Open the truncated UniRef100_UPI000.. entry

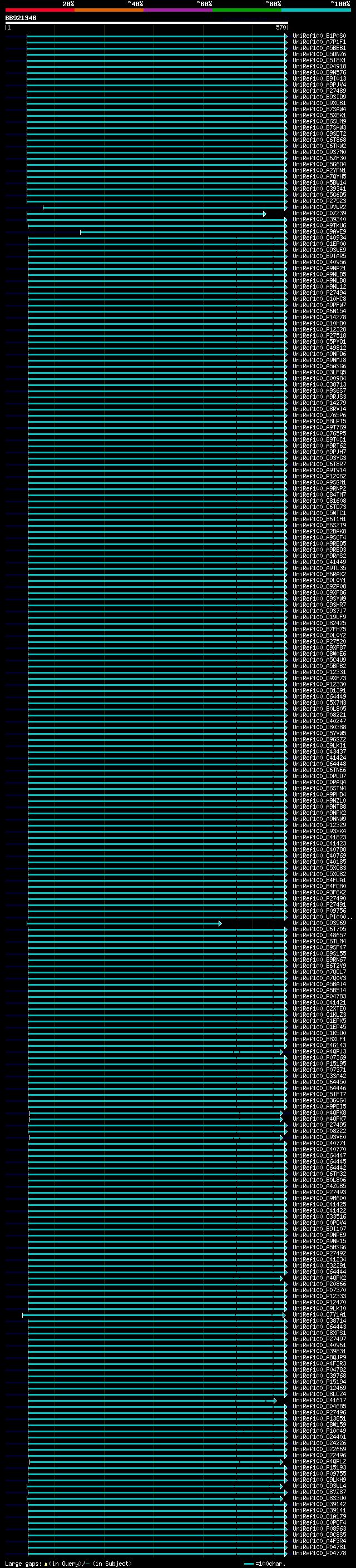point(322,917)
